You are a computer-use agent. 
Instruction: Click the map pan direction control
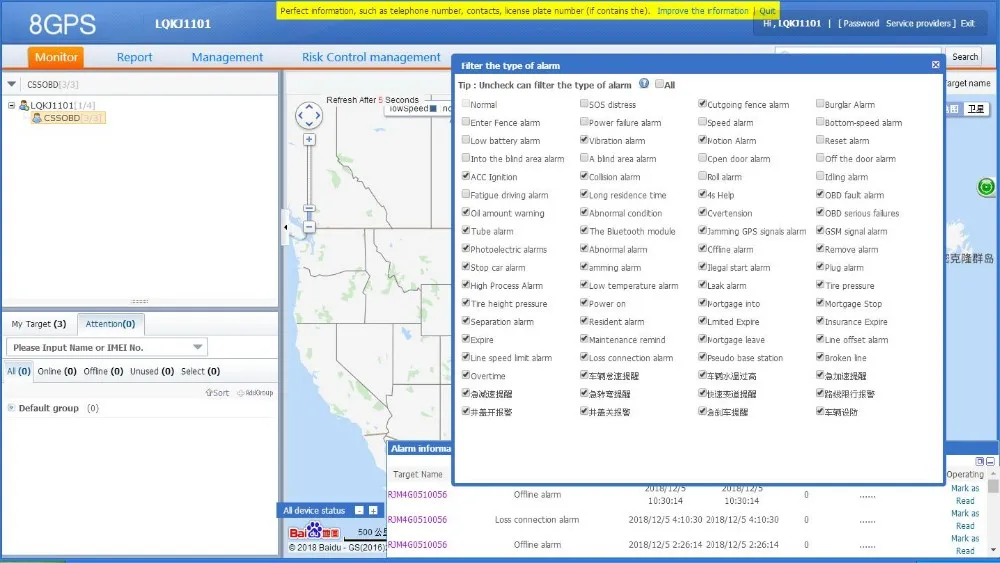tap(309, 115)
